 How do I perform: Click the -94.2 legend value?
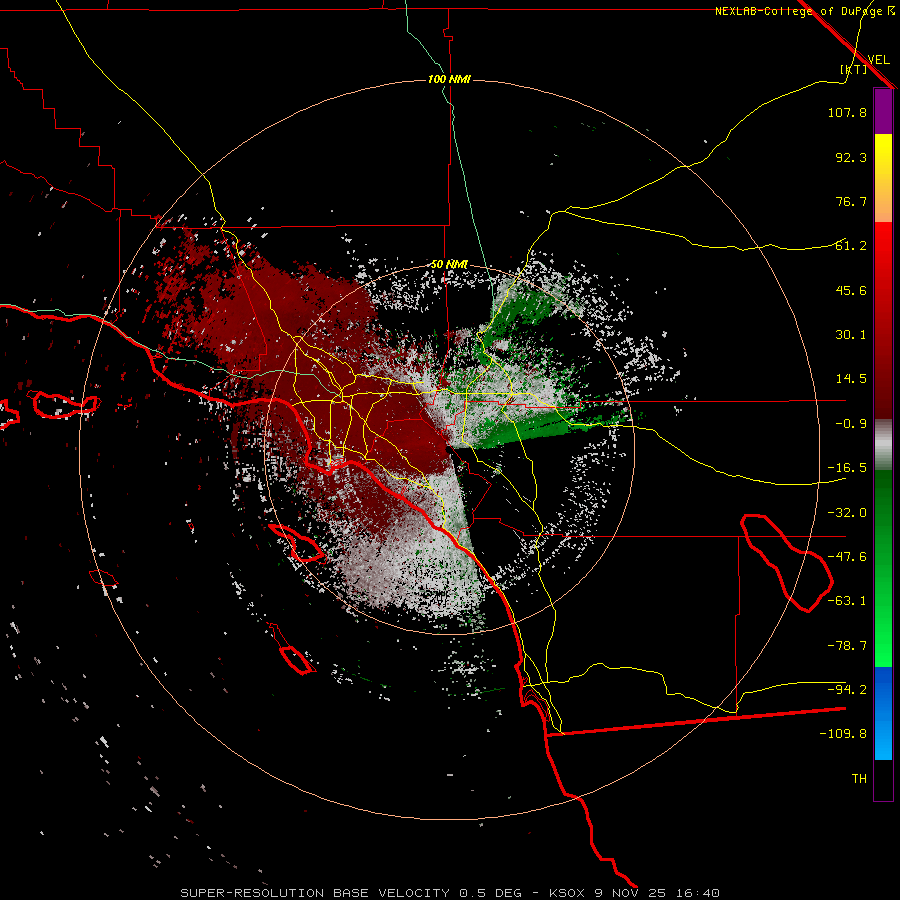click(847, 690)
